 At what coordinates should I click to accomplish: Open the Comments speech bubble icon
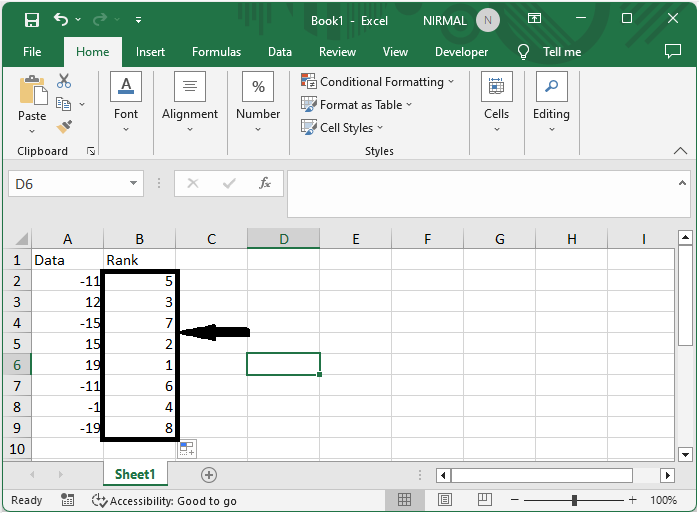(673, 51)
